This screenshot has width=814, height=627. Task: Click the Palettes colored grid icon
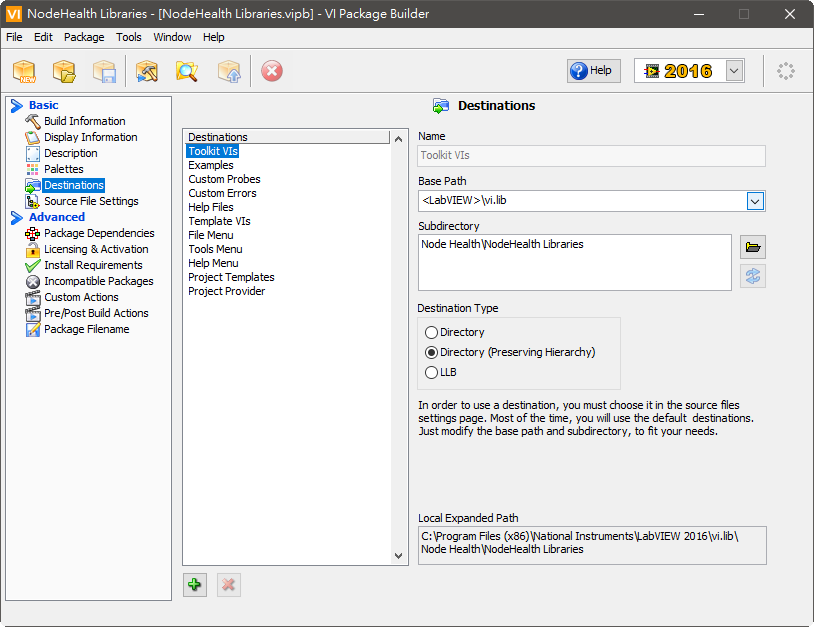(33, 169)
